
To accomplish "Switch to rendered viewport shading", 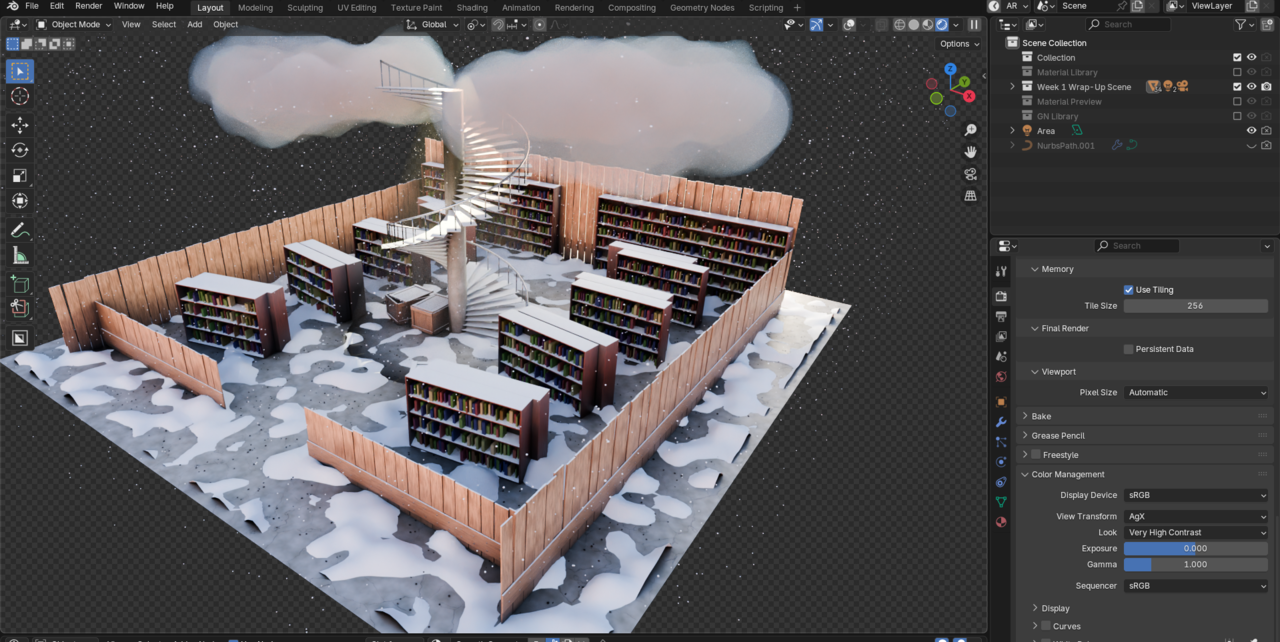I will coord(941,24).
